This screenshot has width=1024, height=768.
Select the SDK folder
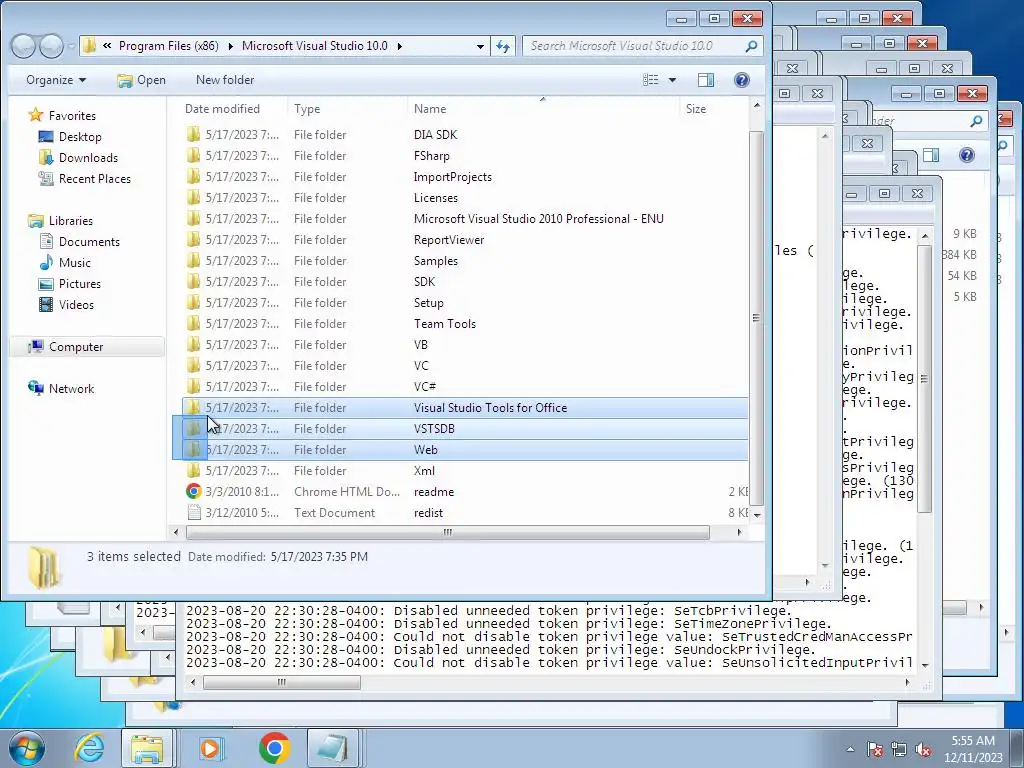point(424,281)
